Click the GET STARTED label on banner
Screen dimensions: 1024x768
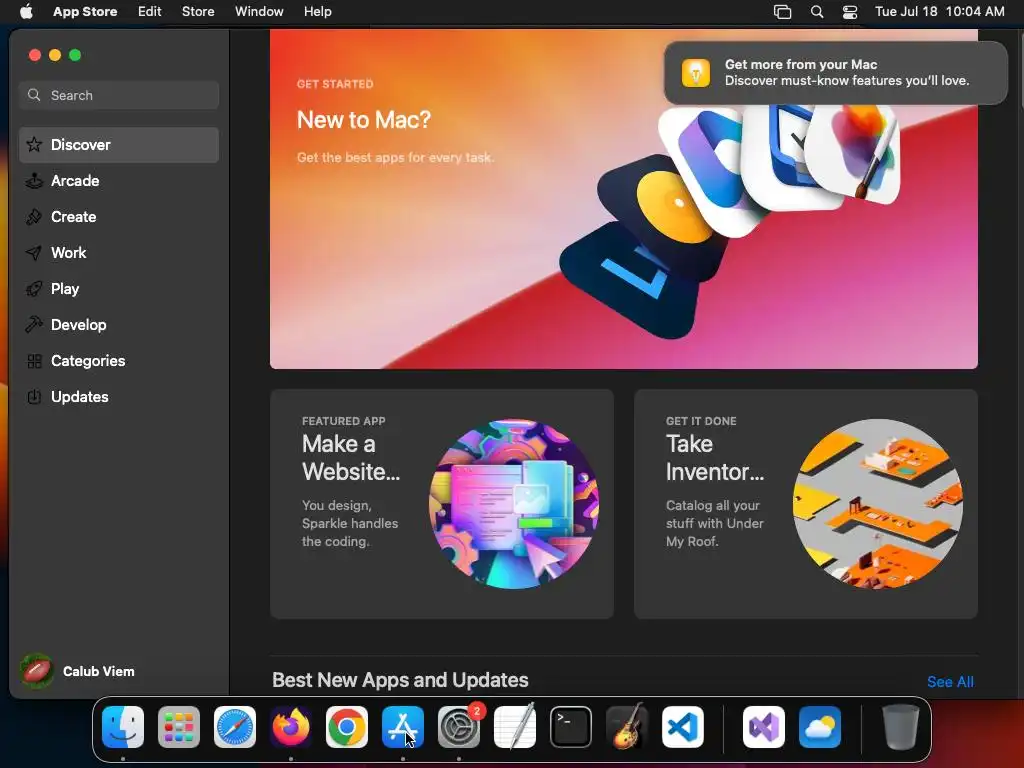point(335,84)
